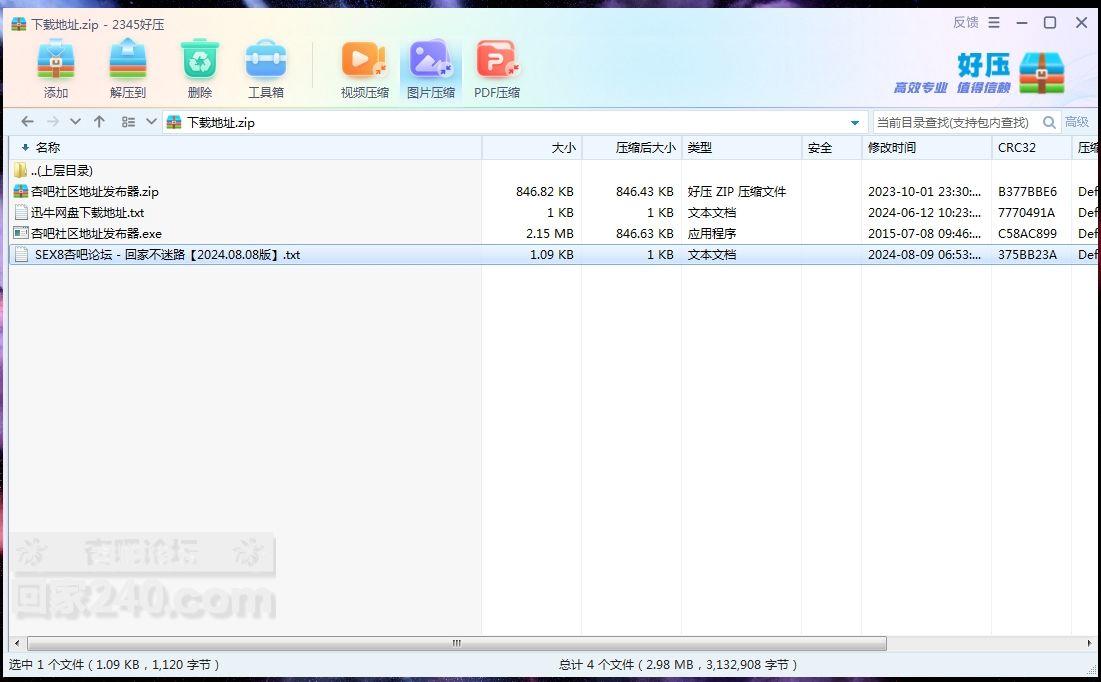The height and width of the screenshot is (682, 1101).
Task: Click the scrollbar right arrow
Action: point(1089,643)
